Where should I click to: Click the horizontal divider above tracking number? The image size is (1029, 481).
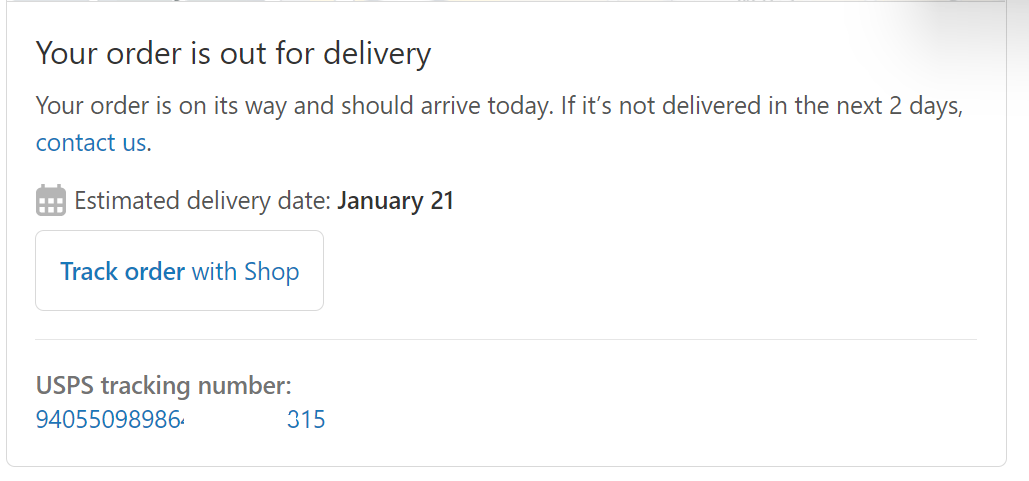[x=506, y=339]
